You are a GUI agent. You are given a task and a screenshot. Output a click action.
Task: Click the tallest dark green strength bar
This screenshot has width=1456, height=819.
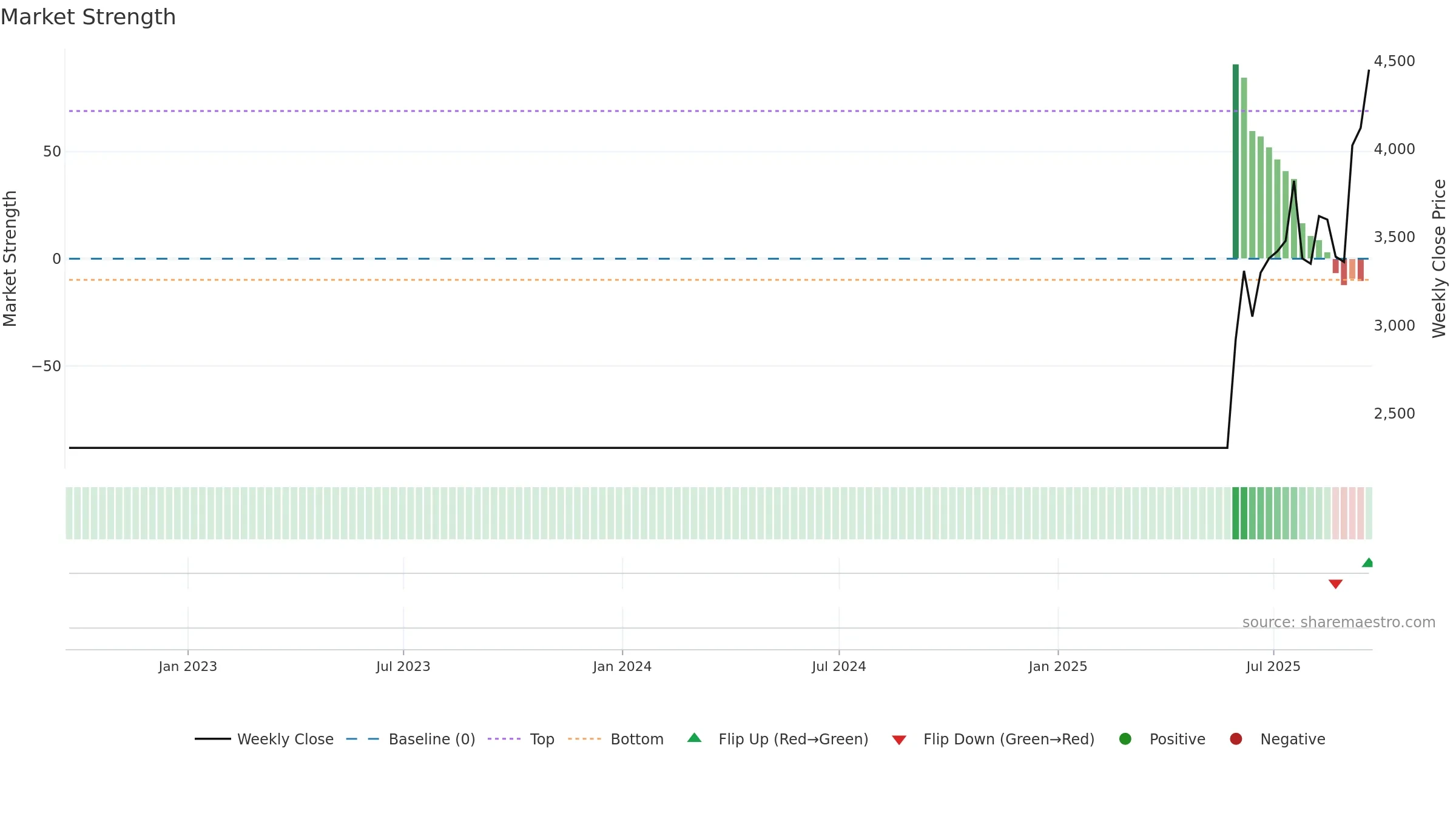click(x=1235, y=161)
